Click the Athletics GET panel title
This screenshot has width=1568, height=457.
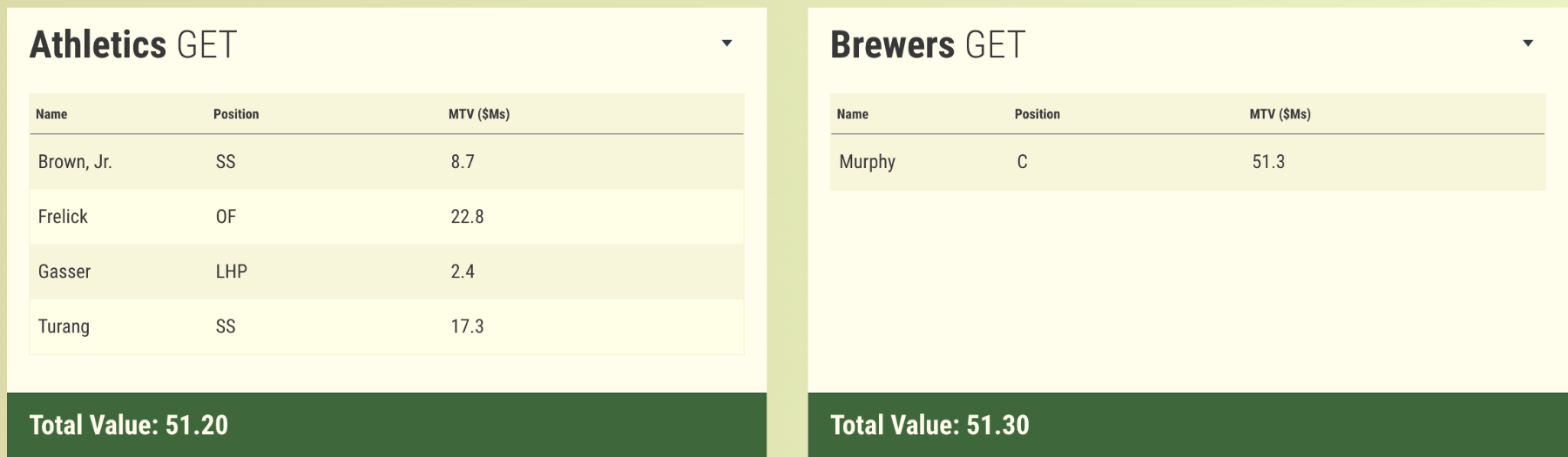133,44
